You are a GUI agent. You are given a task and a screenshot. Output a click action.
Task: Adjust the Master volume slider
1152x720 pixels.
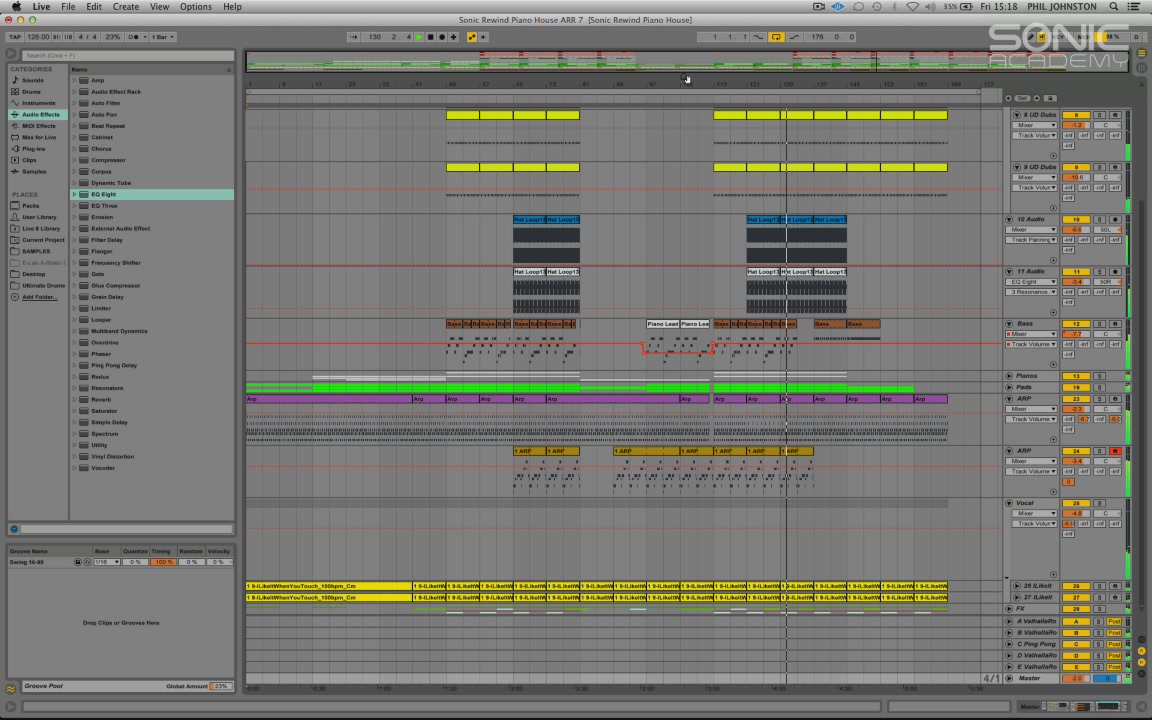[x=1076, y=678]
